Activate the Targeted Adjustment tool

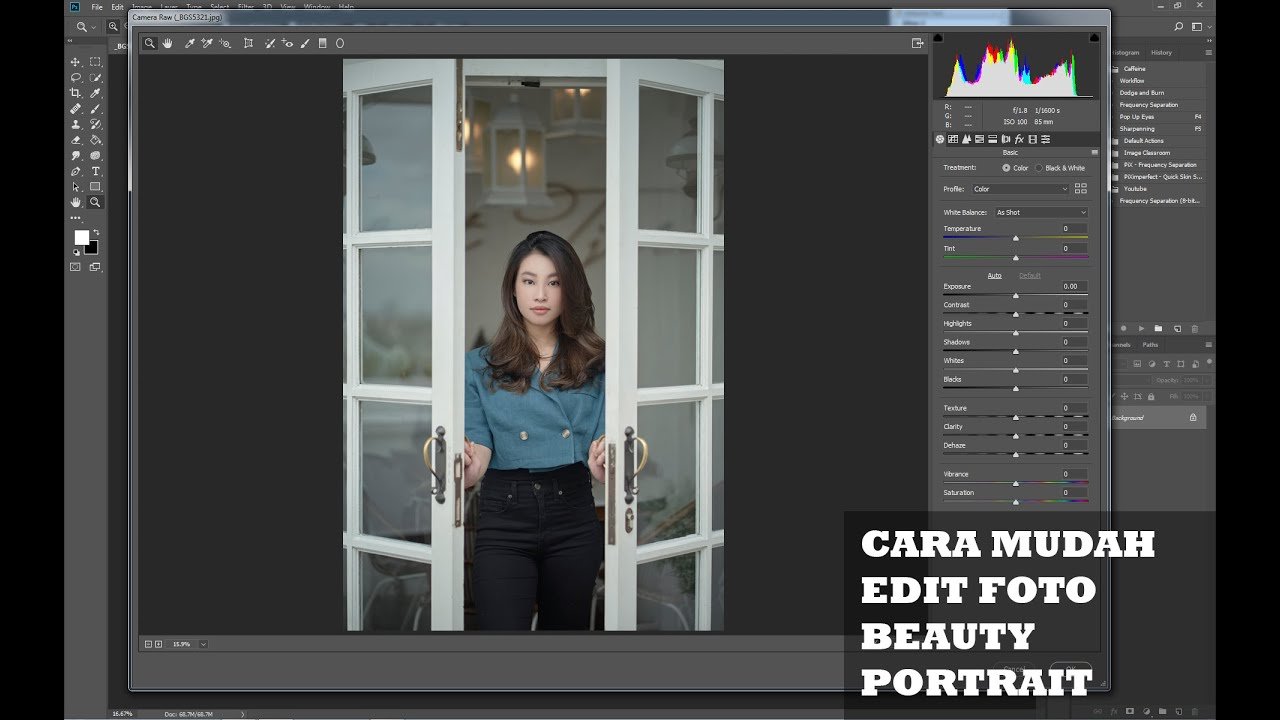225,43
